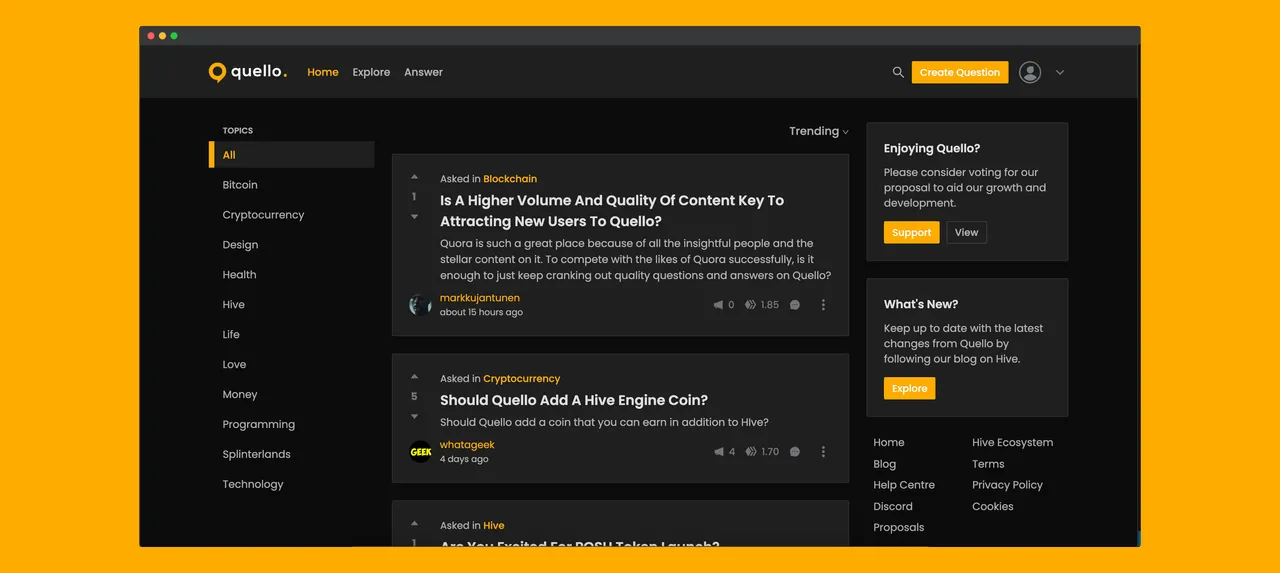The height and width of the screenshot is (573, 1280).
Task: Select the Bitcoin topic
Action: point(240,185)
